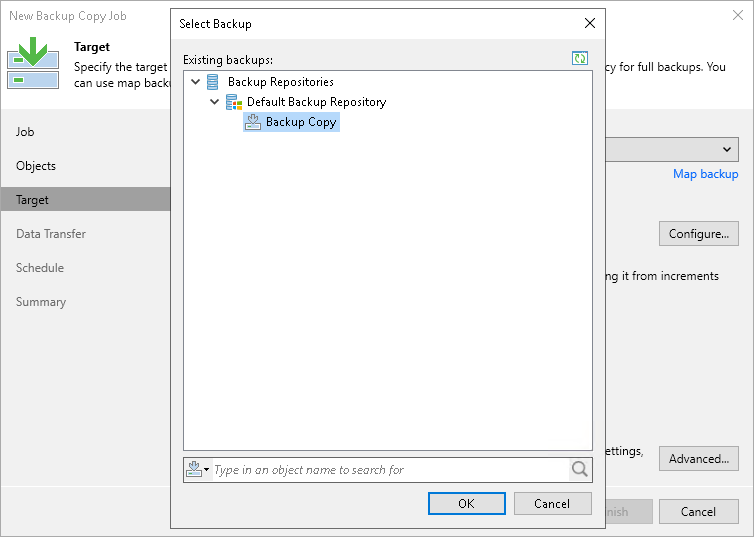Close the Select Backup dialog
754x537 pixels.
pyautogui.click(x=590, y=23)
